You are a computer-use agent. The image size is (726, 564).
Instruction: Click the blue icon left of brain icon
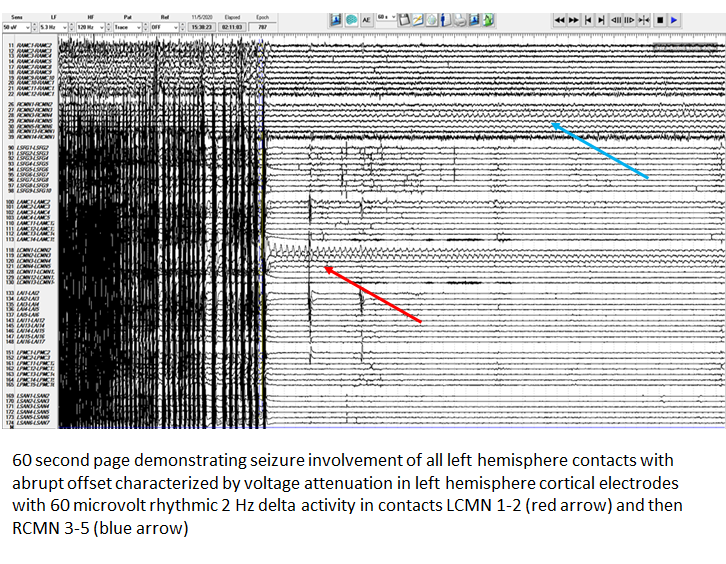(x=336, y=20)
